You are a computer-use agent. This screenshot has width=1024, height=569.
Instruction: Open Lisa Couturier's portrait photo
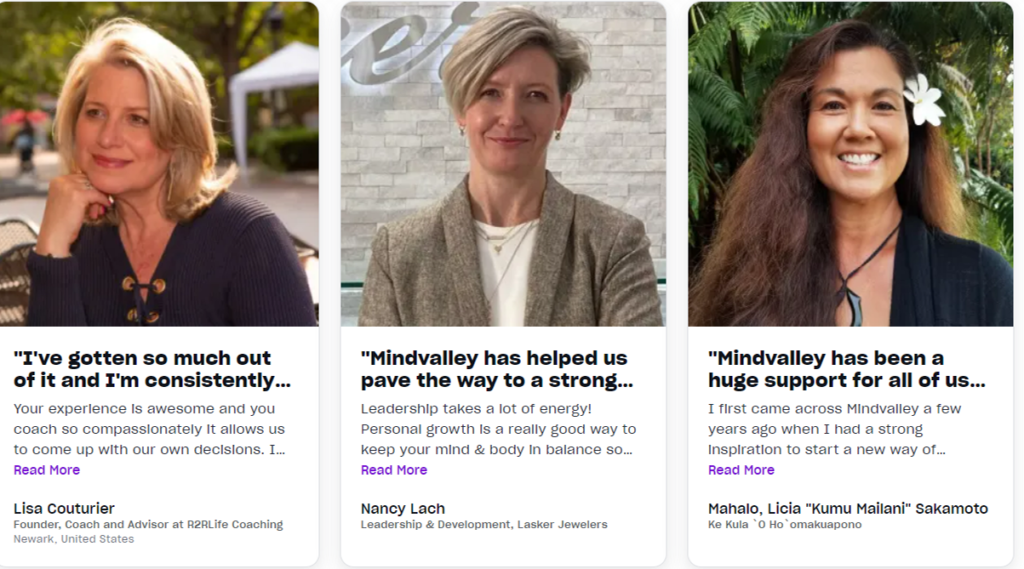coord(159,164)
